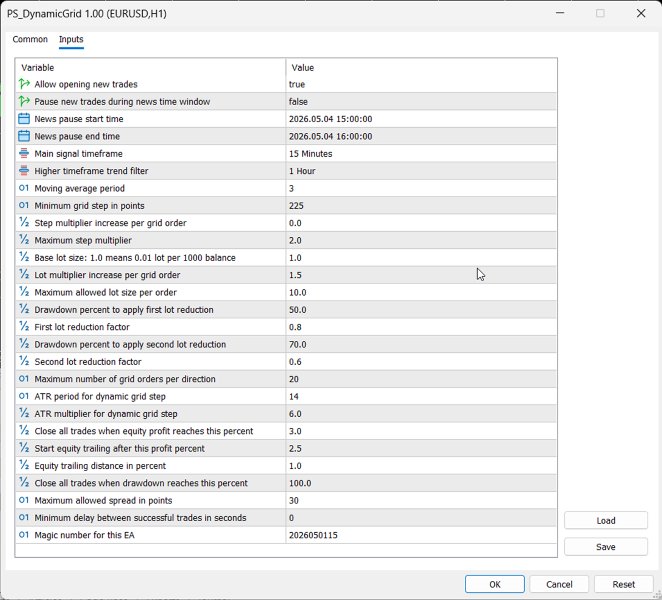Viewport: 662px width, 600px height.
Task: Click the First lot reduction factor value 0.8
Action: coord(295,326)
